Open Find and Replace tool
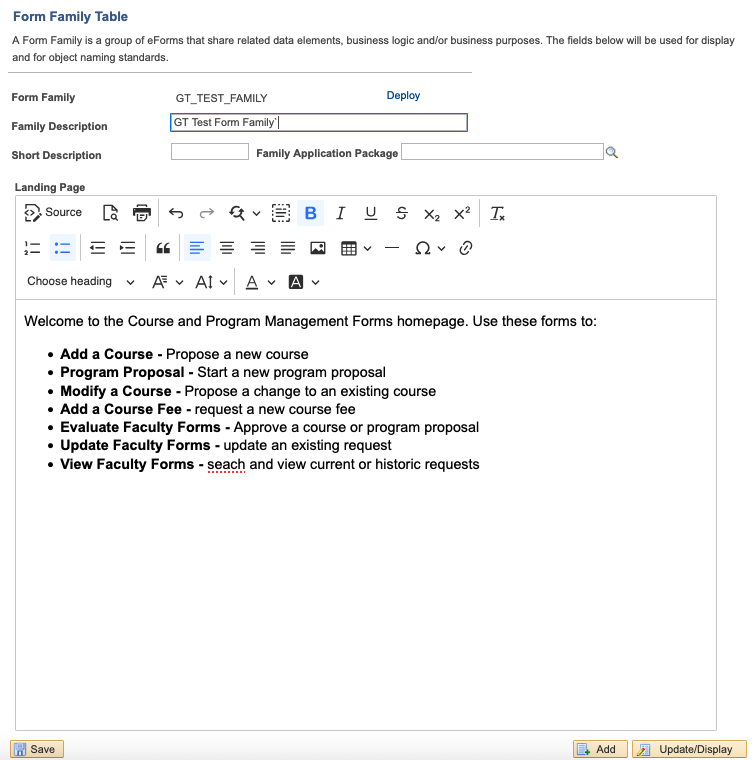The width and height of the screenshot is (754, 760). [237, 213]
